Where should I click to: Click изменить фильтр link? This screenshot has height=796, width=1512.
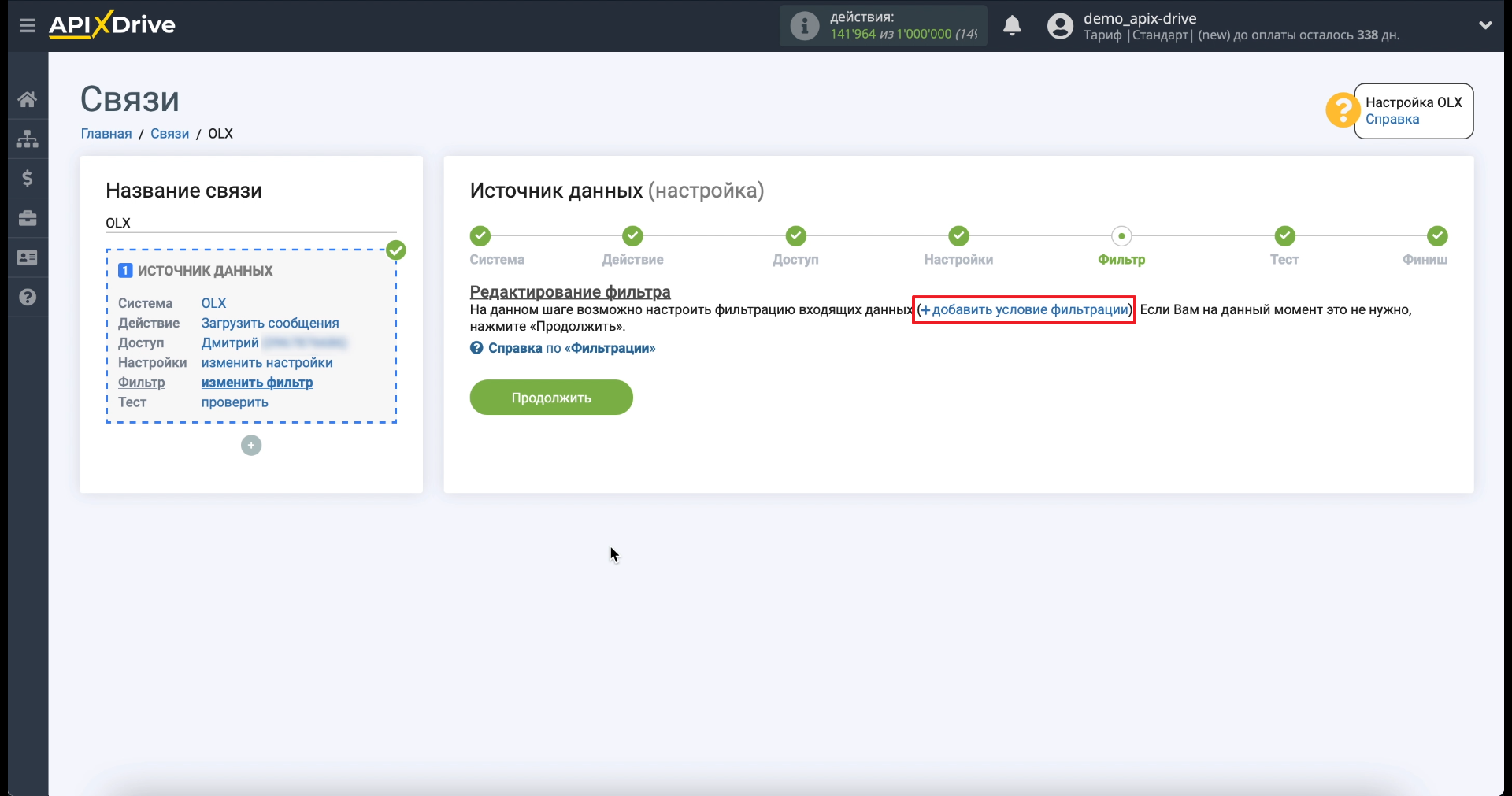click(x=257, y=382)
